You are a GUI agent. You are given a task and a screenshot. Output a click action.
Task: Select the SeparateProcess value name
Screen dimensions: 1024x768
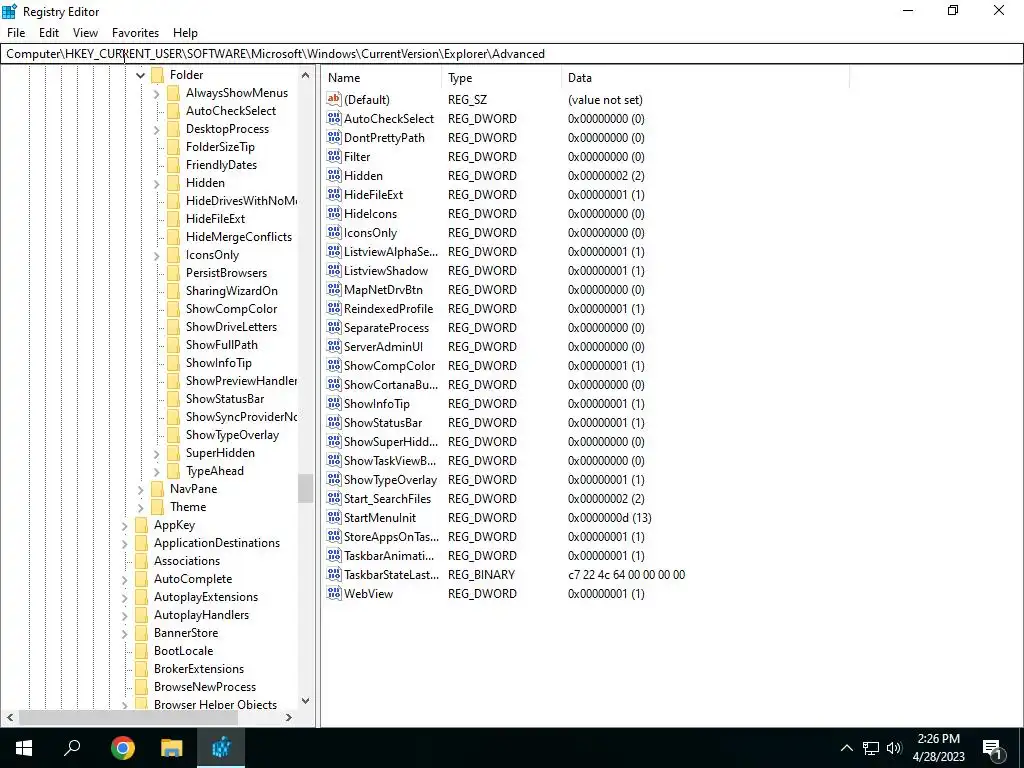pyautogui.click(x=387, y=328)
